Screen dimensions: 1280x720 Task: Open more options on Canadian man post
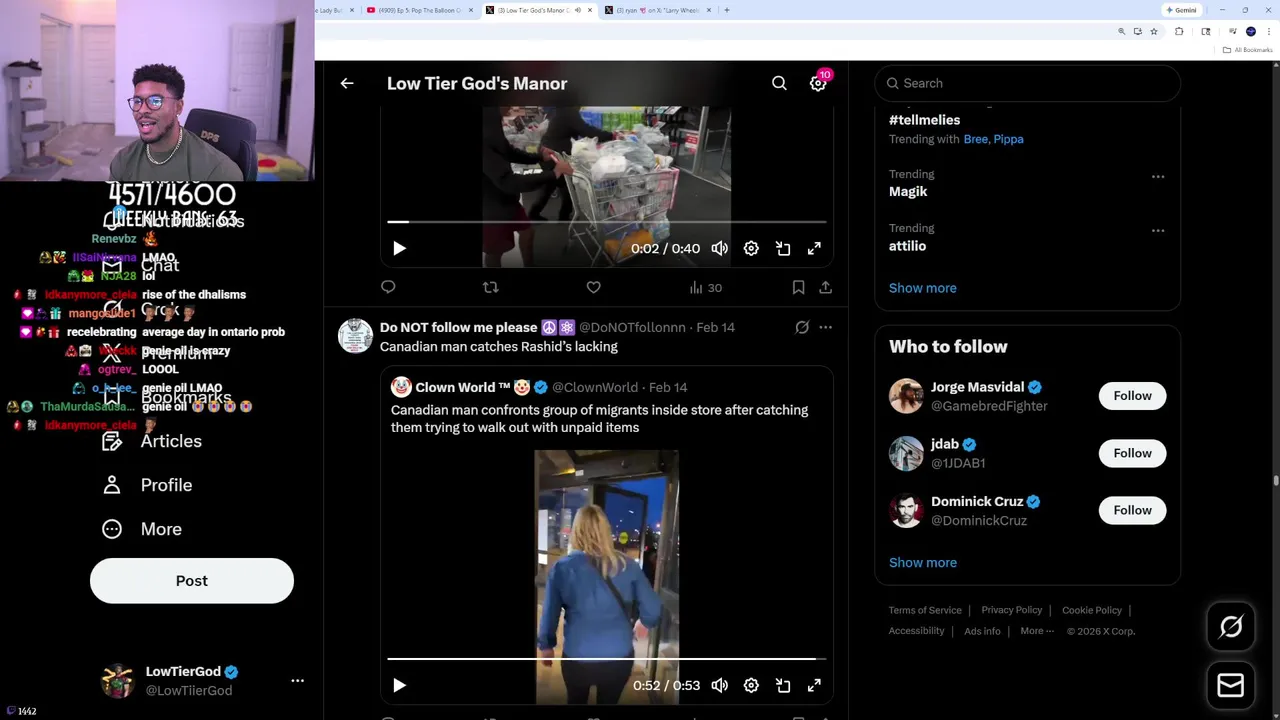825,327
